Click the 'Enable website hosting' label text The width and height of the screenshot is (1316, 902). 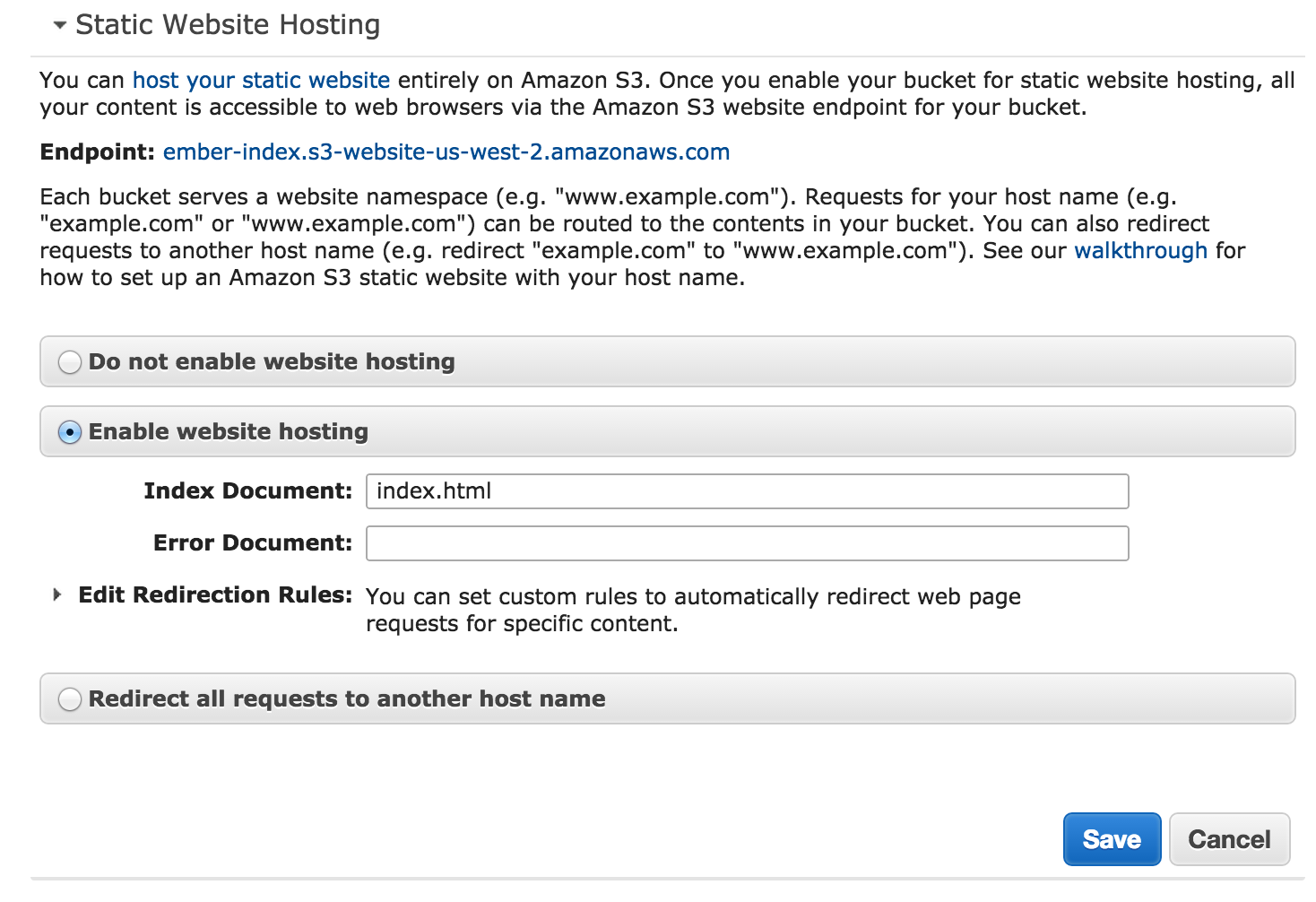(229, 432)
